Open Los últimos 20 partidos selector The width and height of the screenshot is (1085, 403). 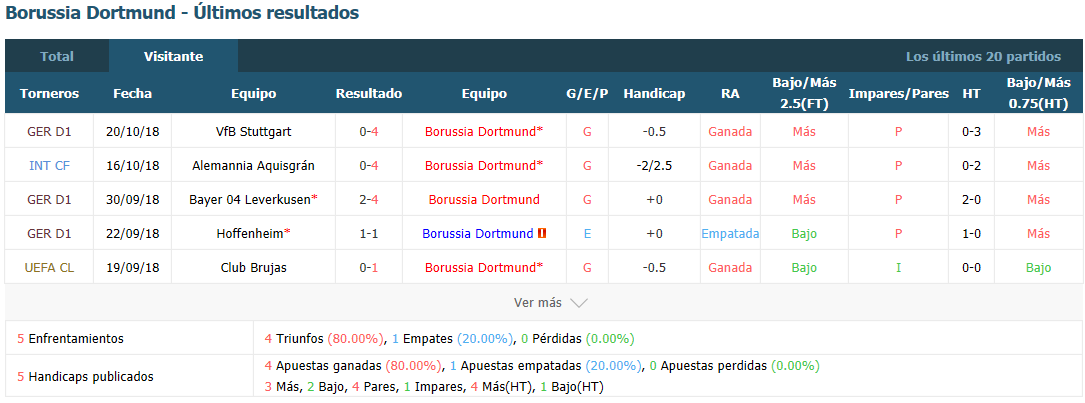pyautogui.click(x=983, y=57)
